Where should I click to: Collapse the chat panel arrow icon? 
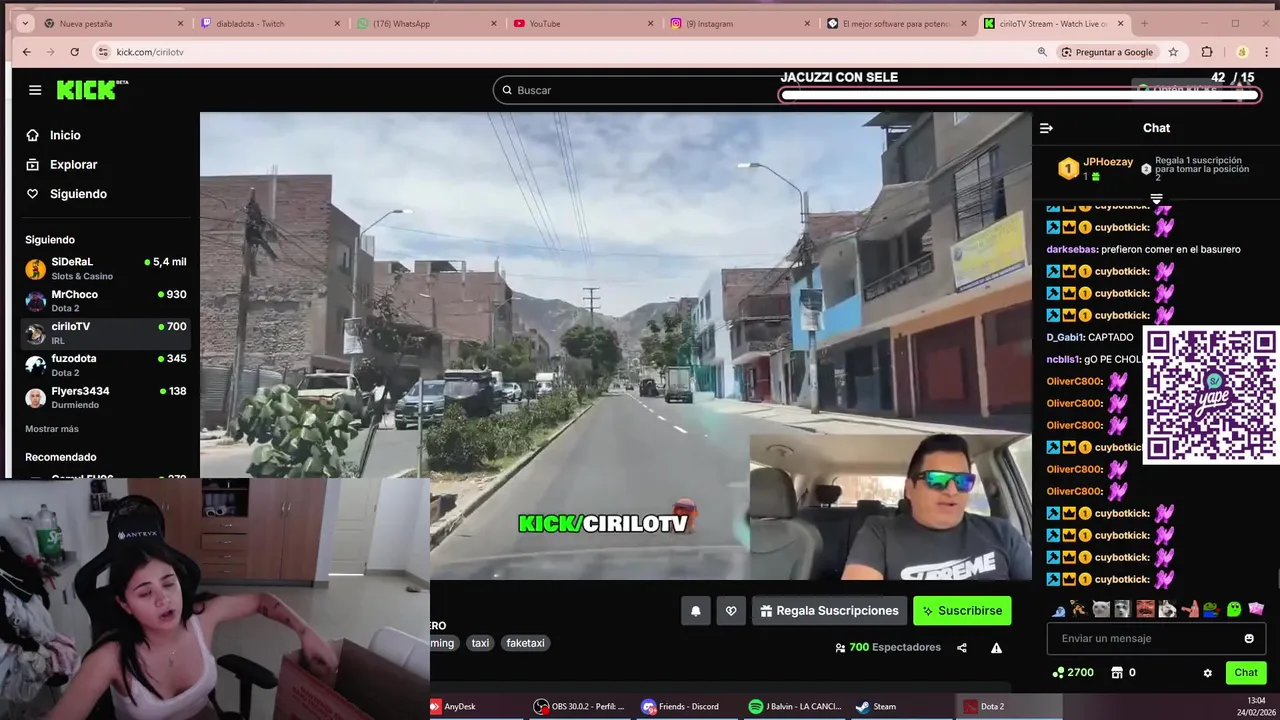(1046, 128)
